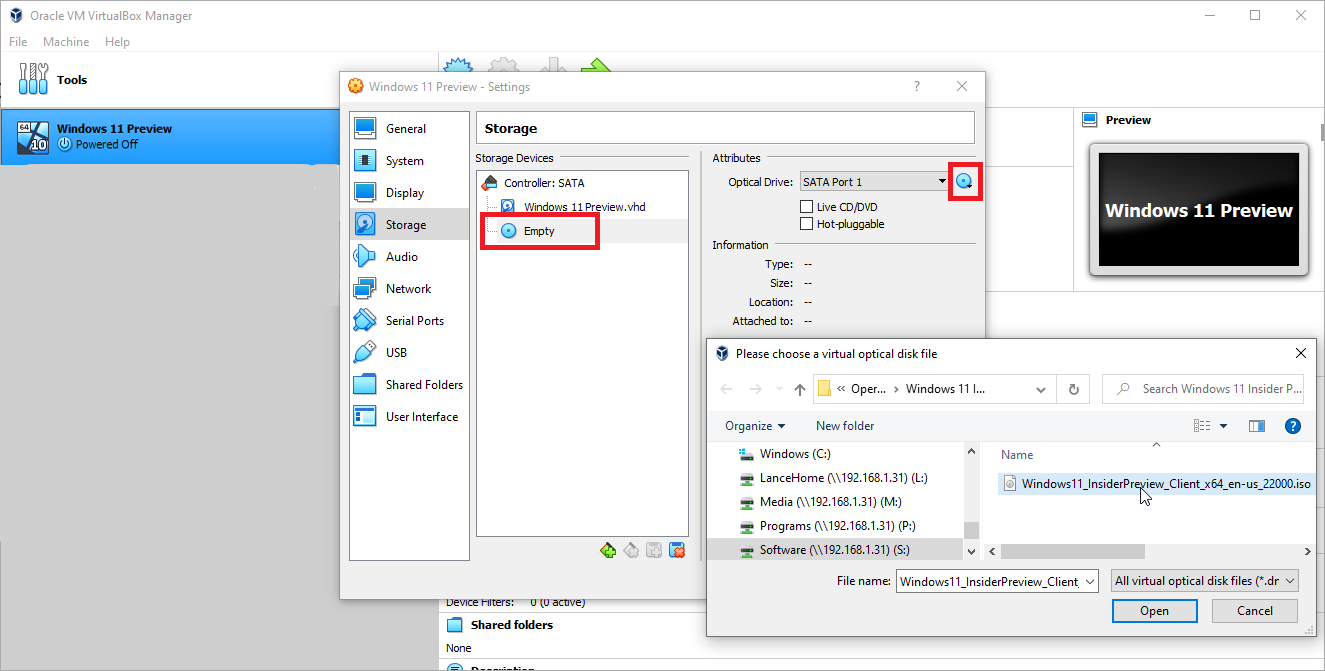Select Windows (C:) drive in navigation pane
The image size is (1325, 671).
coord(795,454)
